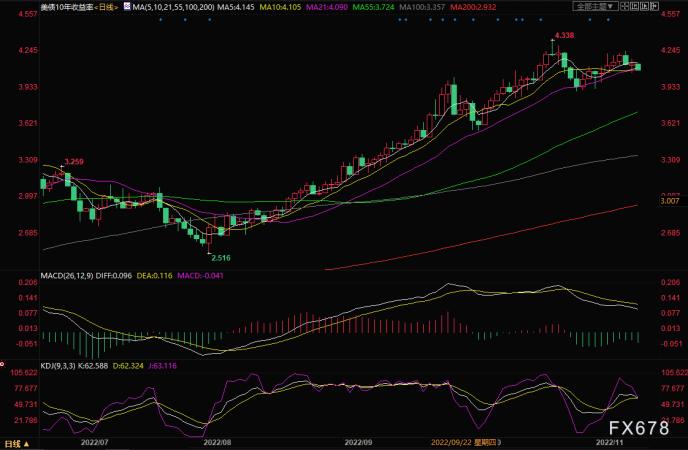Click the third chart toolbar icon beside 全部主题
The height and width of the screenshot is (450, 688).
[645, 6]
